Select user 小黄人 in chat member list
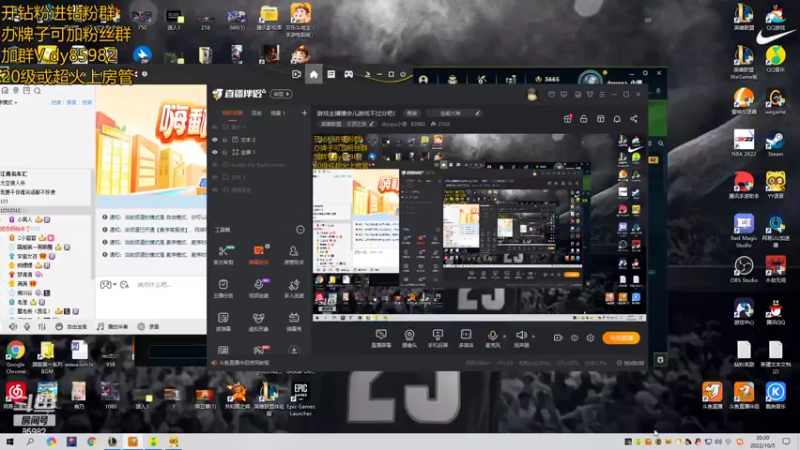Screen dimensions: 800x450 pyautogui.click(x=24, y=219)
